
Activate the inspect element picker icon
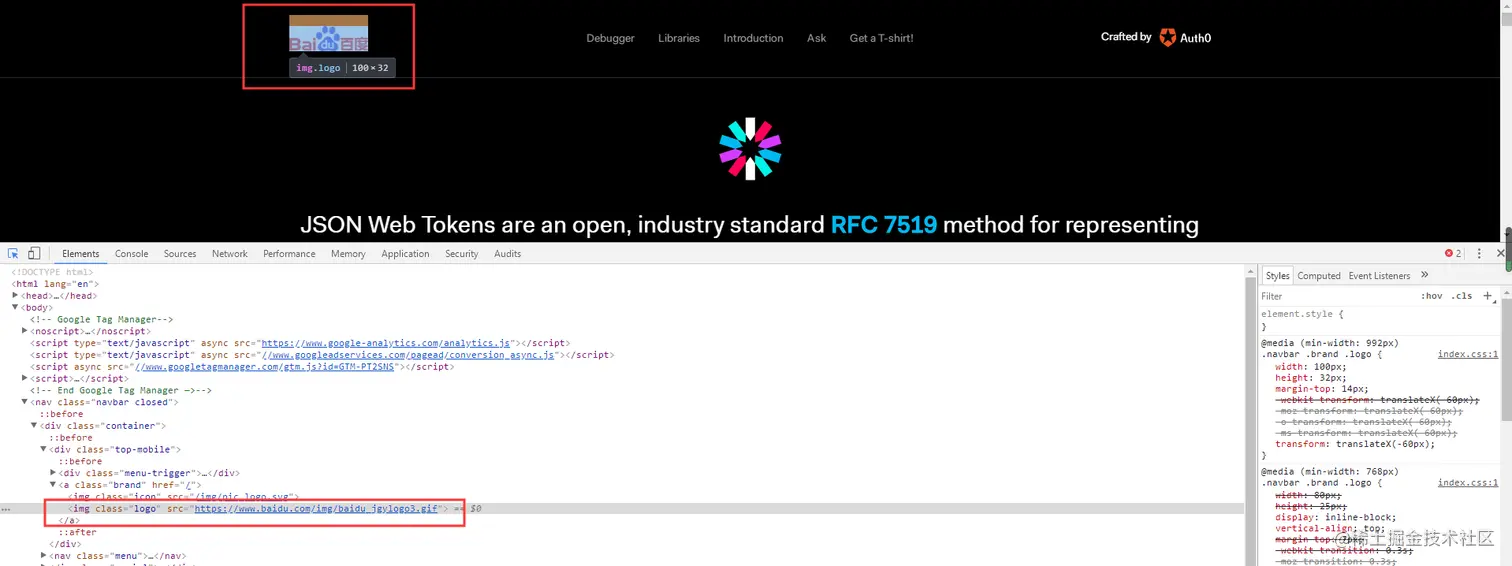pos(14,254)
